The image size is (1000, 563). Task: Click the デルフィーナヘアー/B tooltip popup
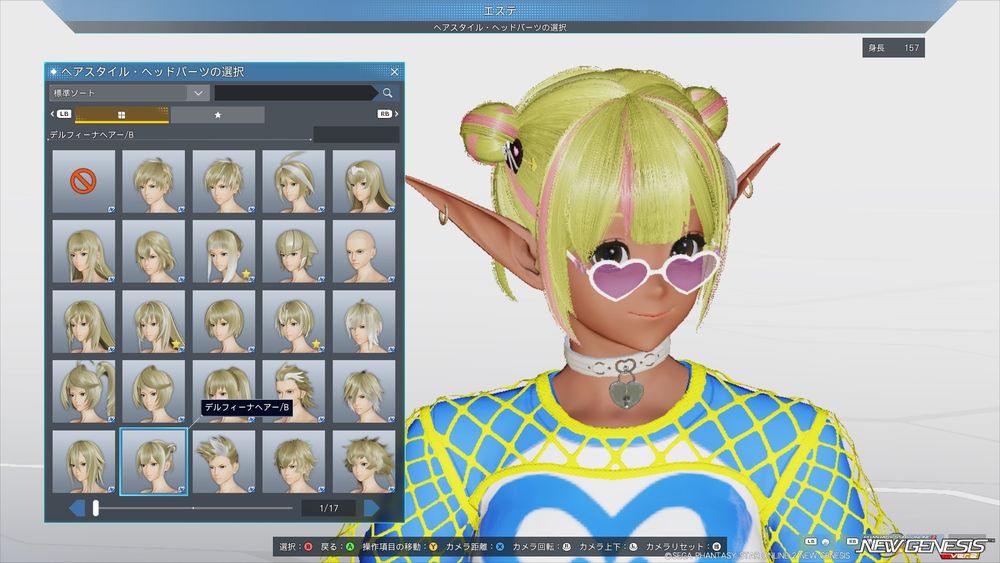pos(247,407)
